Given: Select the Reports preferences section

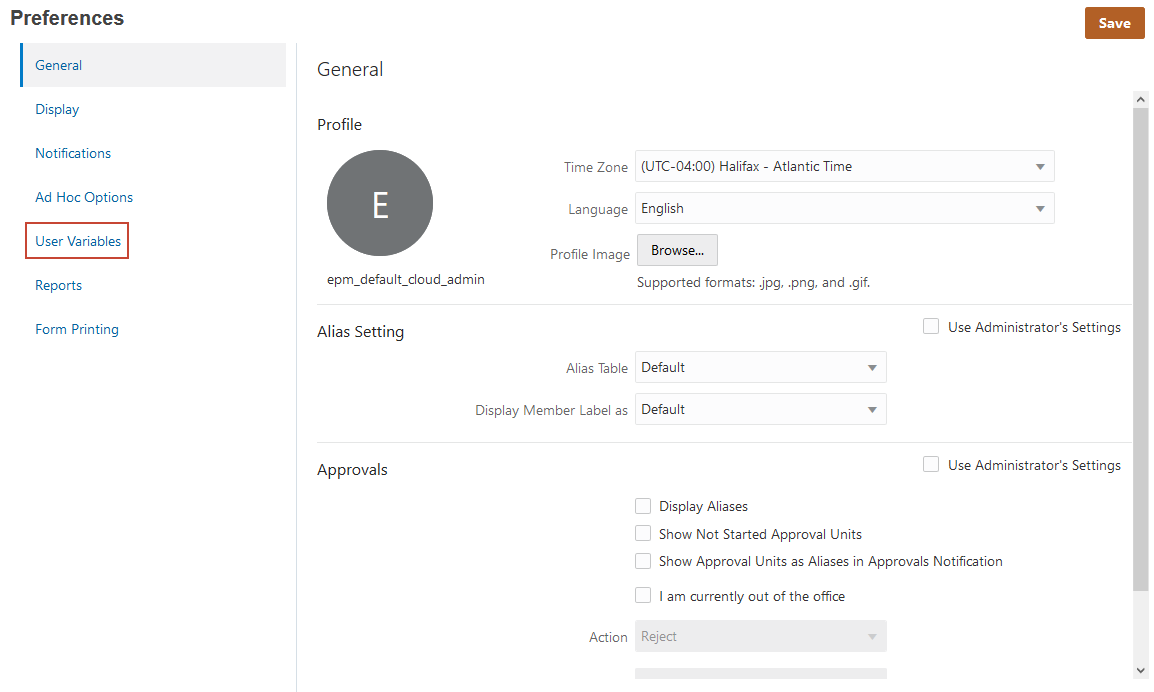Looking at the screenshot, I should [58, 285].
